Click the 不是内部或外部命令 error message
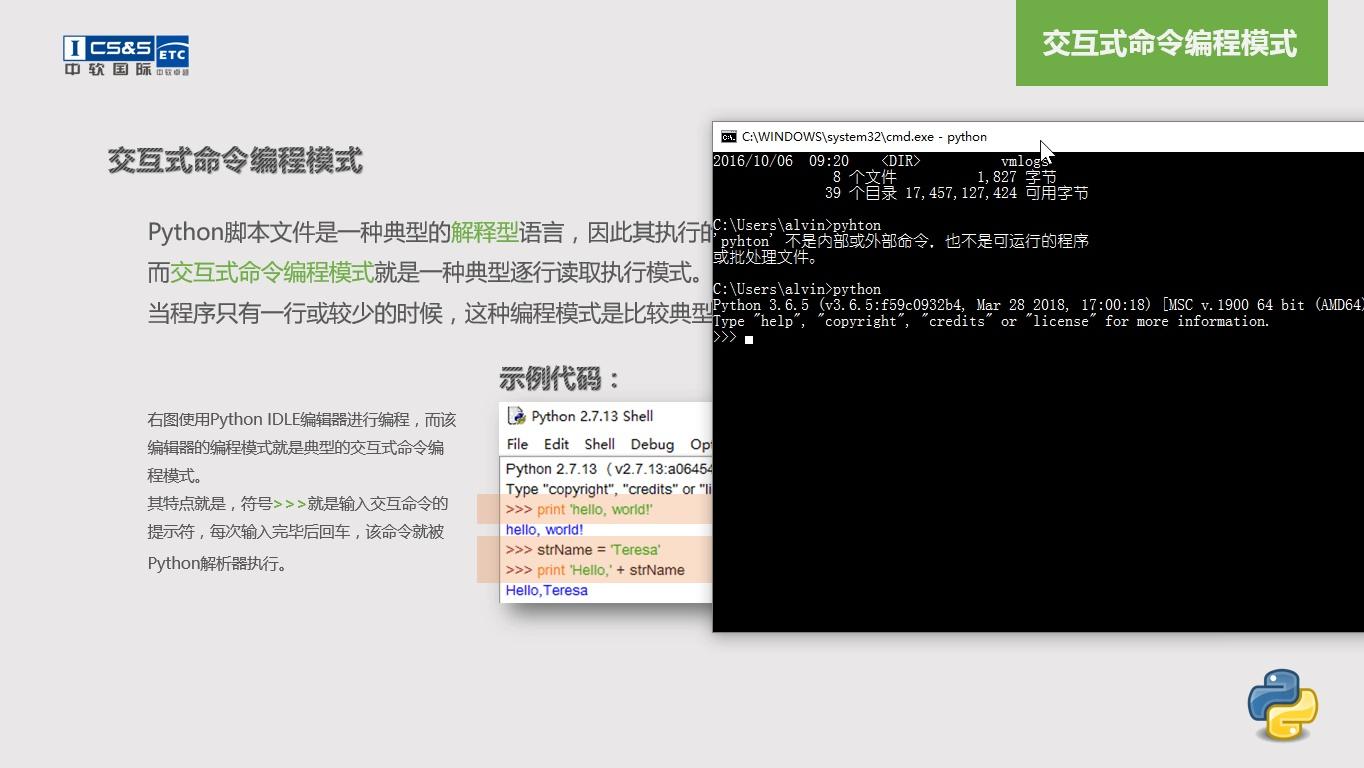 coord(903,241)
